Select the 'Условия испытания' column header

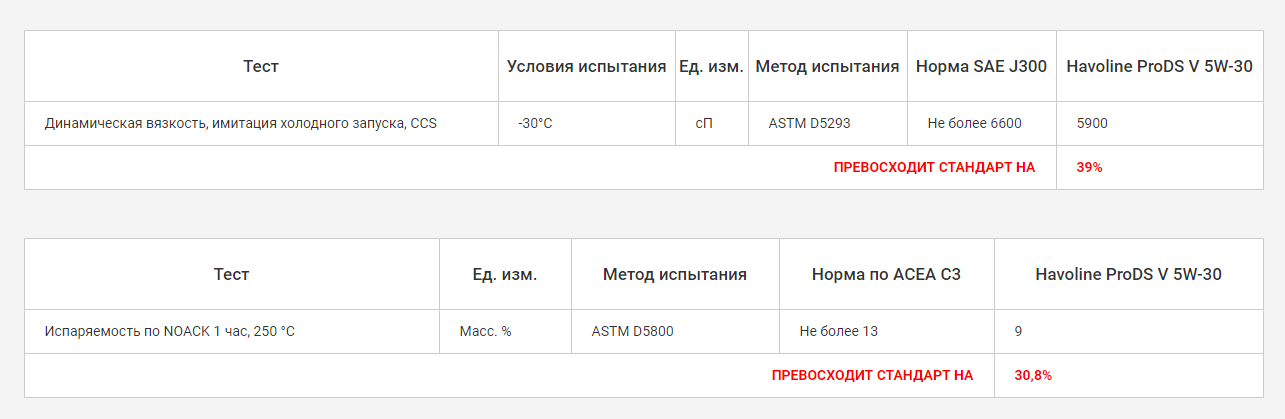[x=586, y=67]
